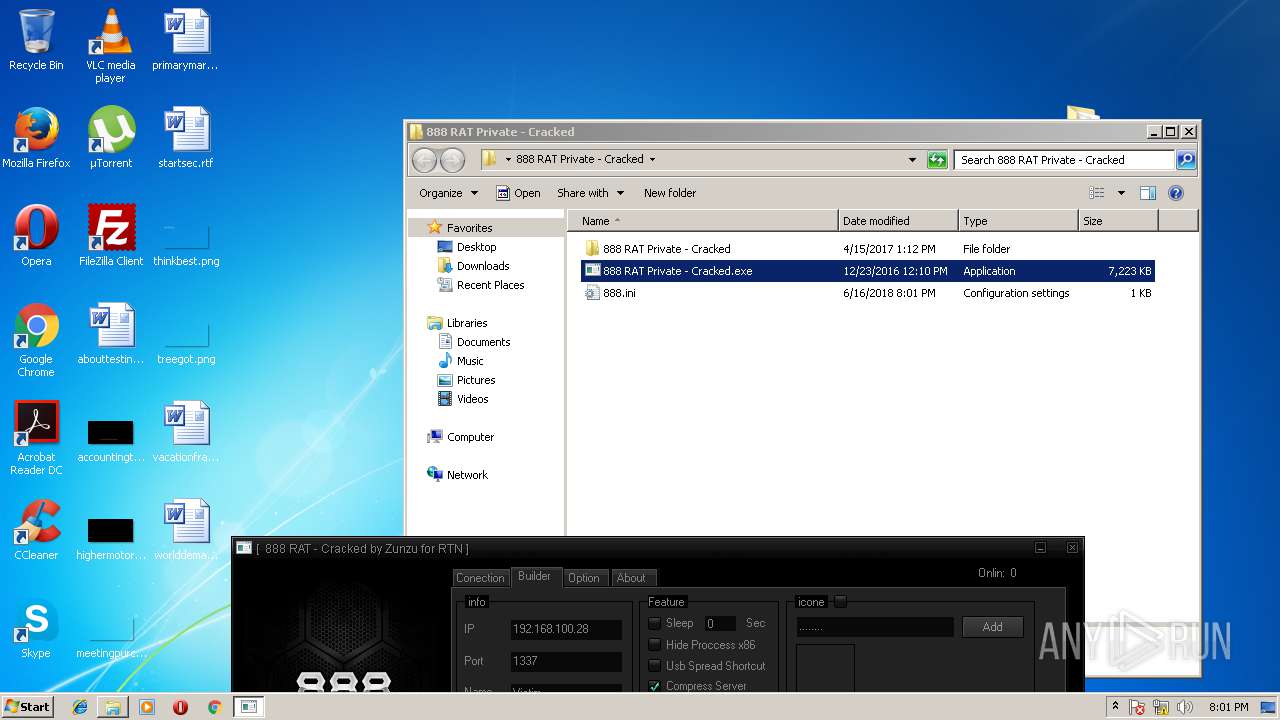Click the search magnifier icon
The height and width of the screenshot is (720, 1280).
click(x=1185, y=160)
